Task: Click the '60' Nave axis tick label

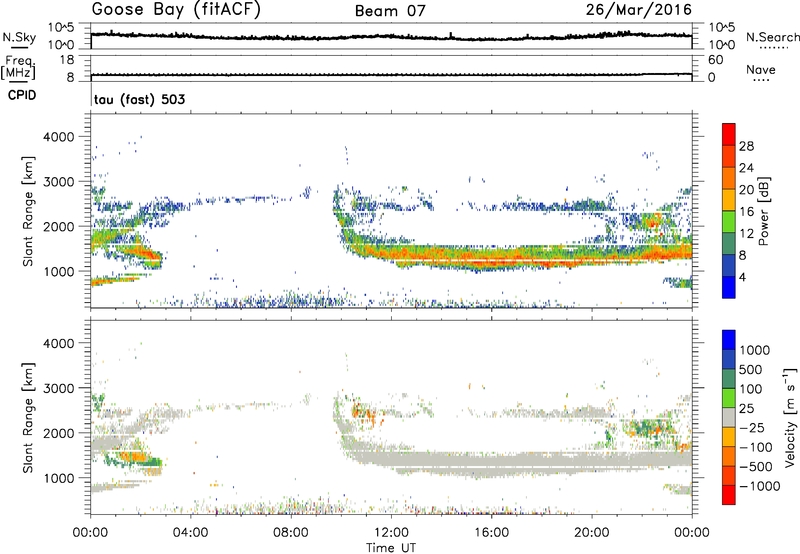Action: tap(715, 60)
